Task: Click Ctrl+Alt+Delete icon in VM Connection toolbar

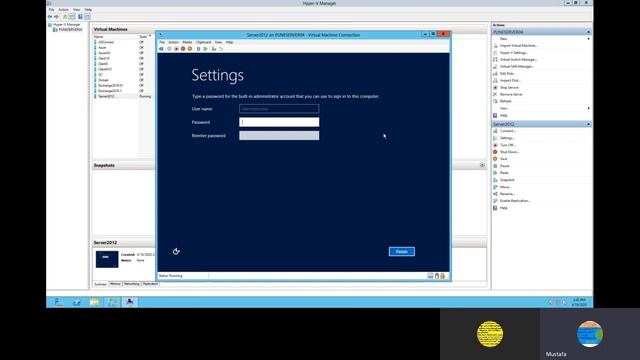Action: click(161, 49)
